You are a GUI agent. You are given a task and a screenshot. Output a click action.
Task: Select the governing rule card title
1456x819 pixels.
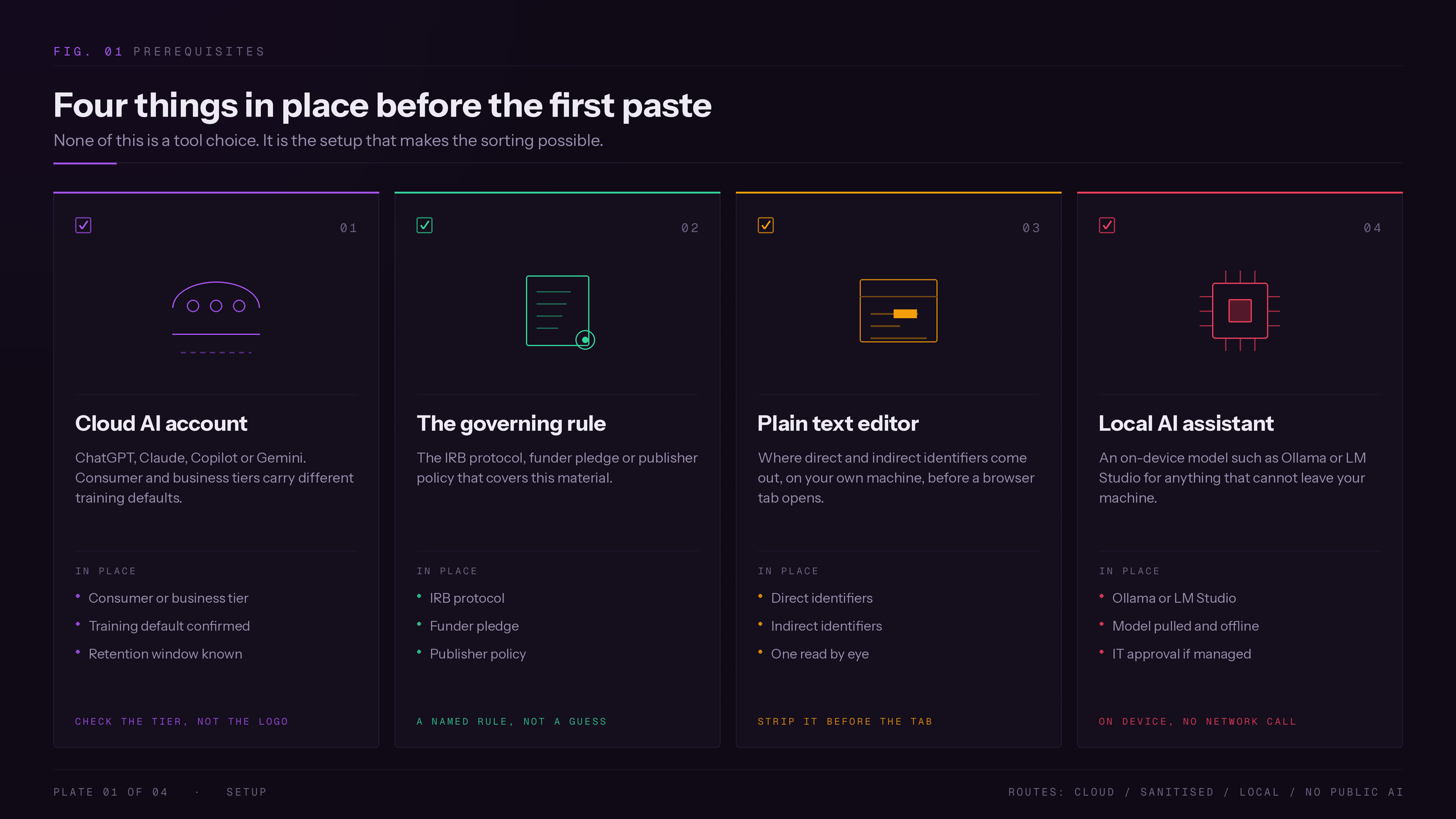511,423
